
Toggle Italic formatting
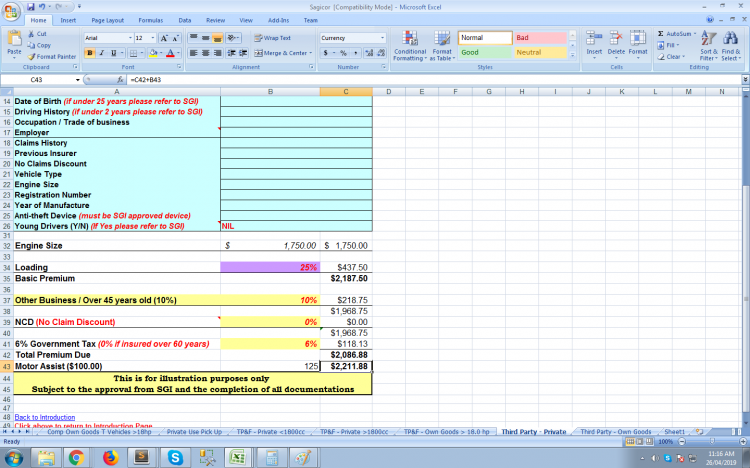pyautogui.click(x=101, y=53)
